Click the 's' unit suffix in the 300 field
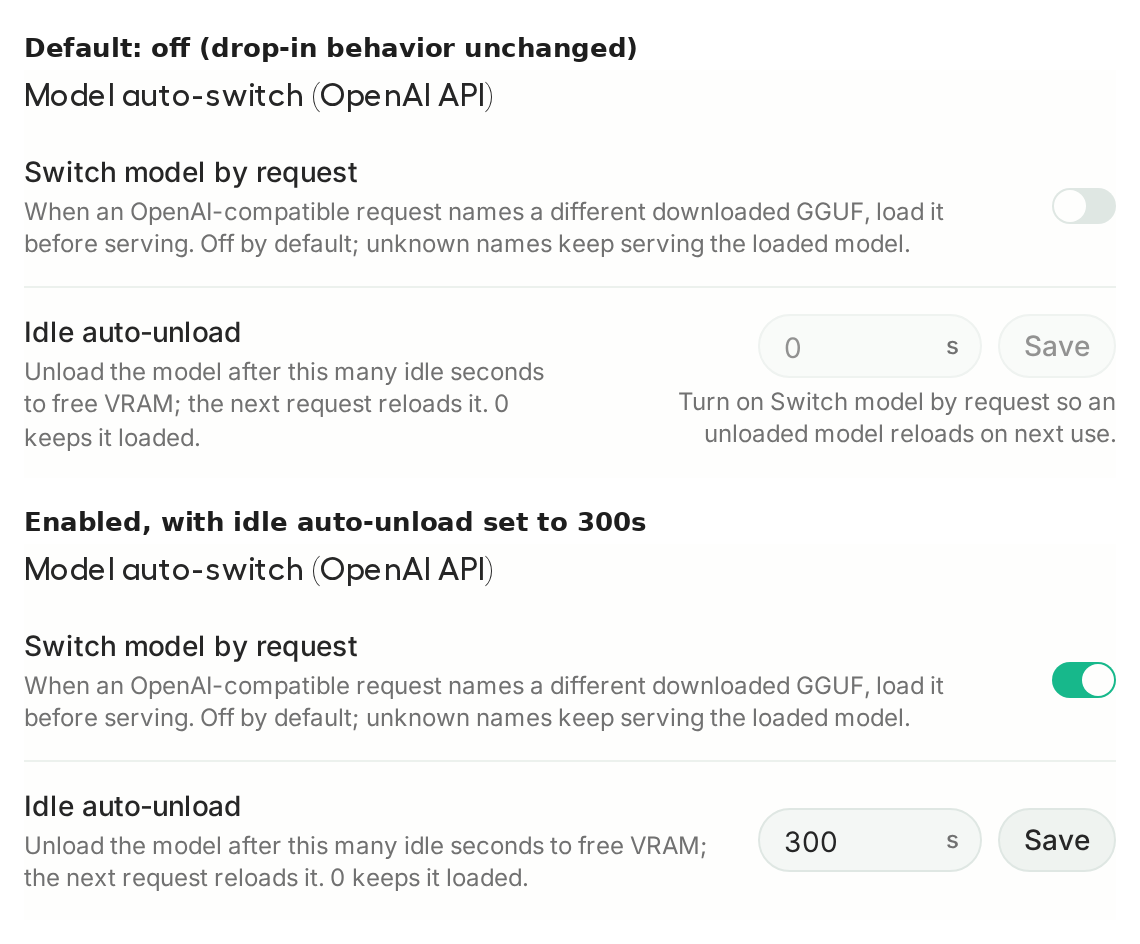1140x944 pixels. [x=952, y=841]
